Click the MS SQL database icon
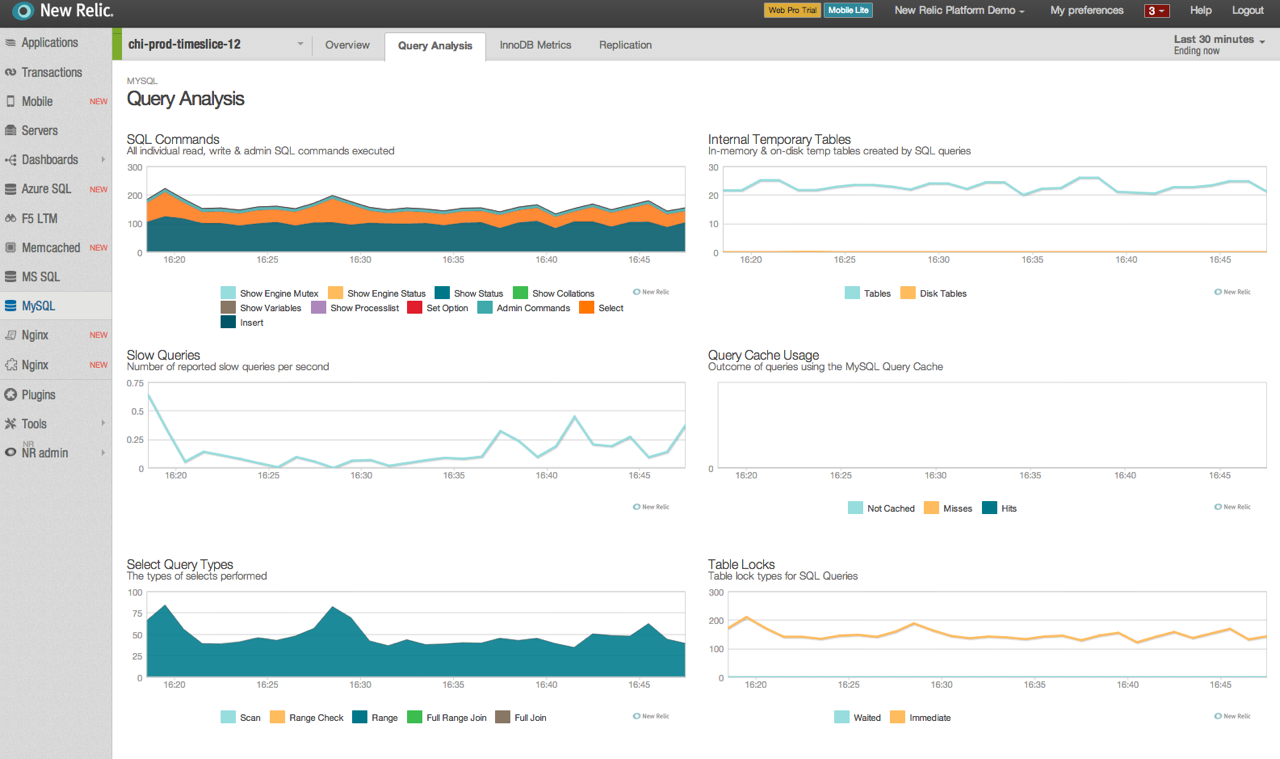Image resolution: width=1280 pixels, height=759 pixels. (11, 276)
